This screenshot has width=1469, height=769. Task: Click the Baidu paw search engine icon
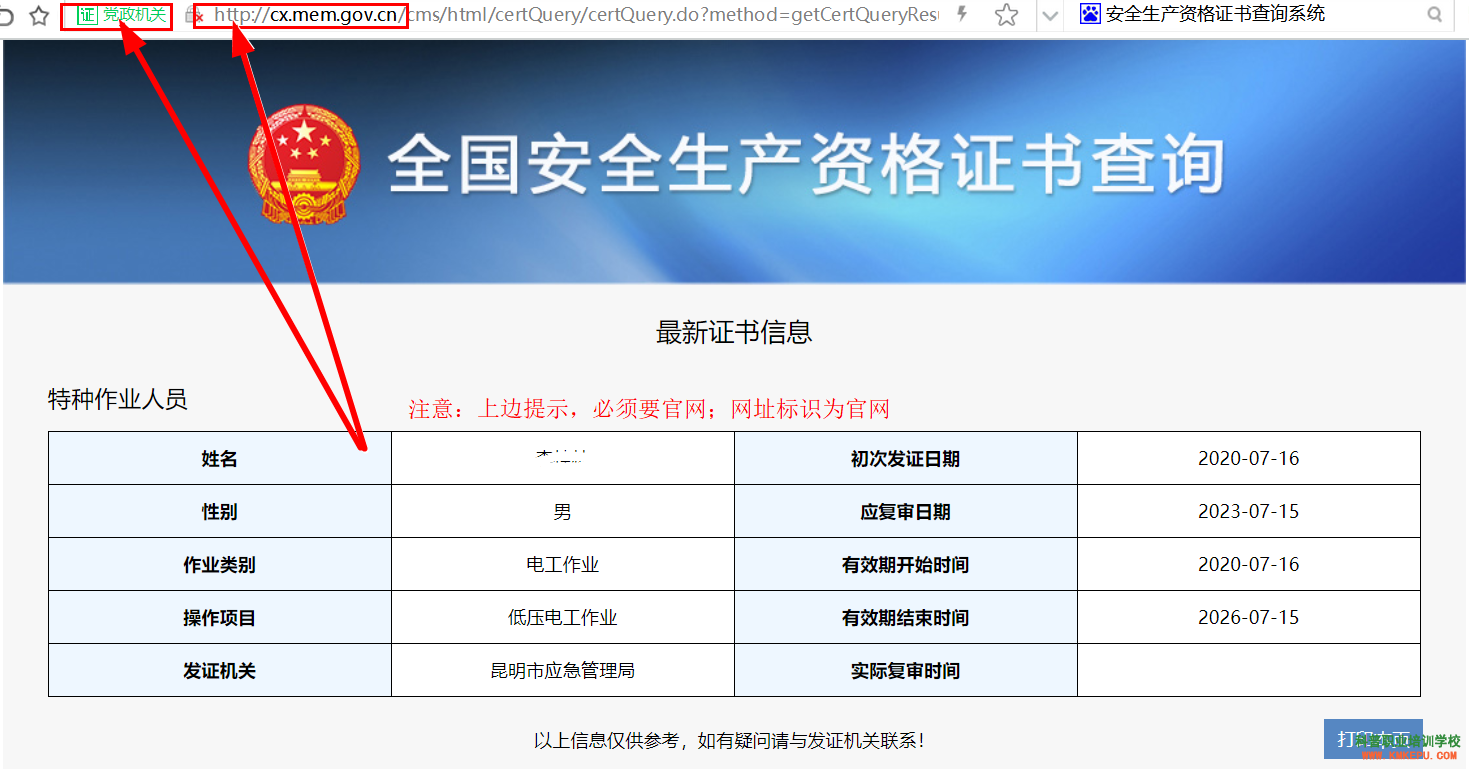point(1090,14)
